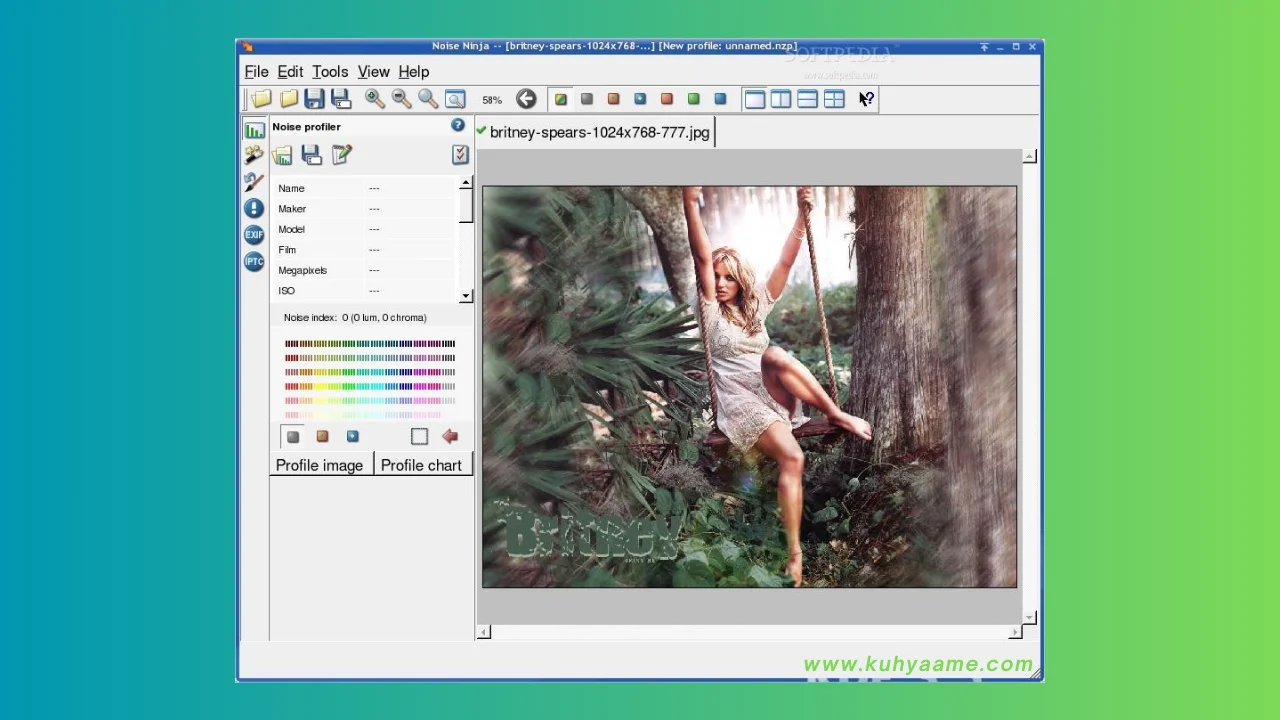Viewport: 1280px width, 720px height.
Task: Open the magic wand filter sidebar icon
Action: [x=254, y=155]
